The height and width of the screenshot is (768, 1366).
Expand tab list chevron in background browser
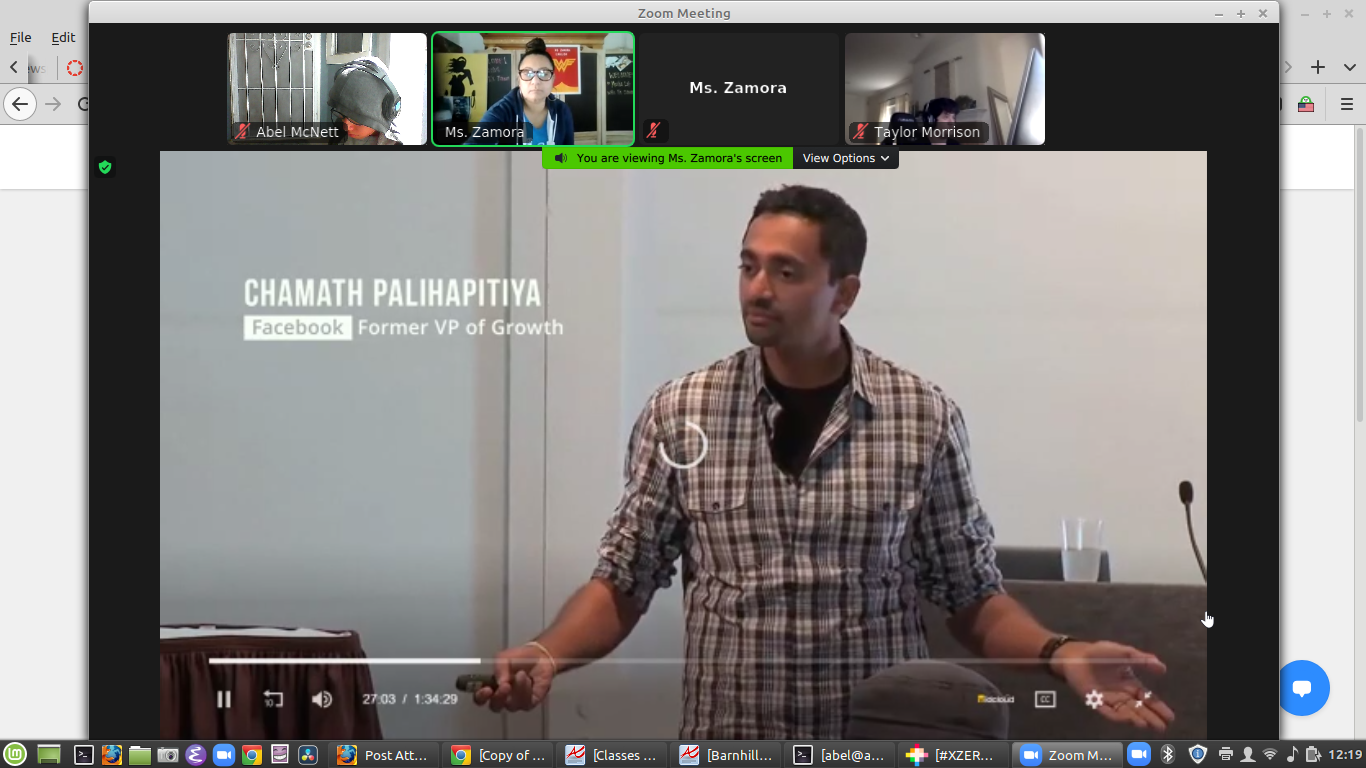coord(1349,67)
